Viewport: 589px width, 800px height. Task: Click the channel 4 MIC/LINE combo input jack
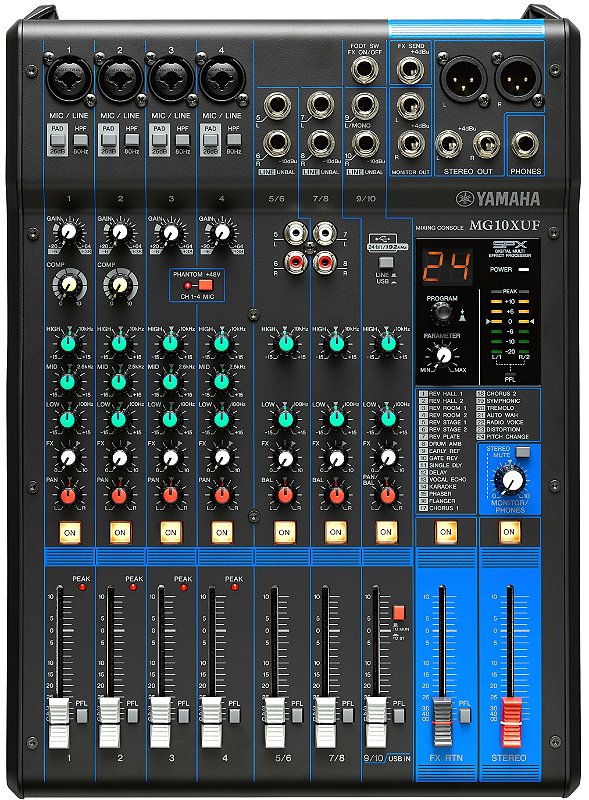point(222,78)
